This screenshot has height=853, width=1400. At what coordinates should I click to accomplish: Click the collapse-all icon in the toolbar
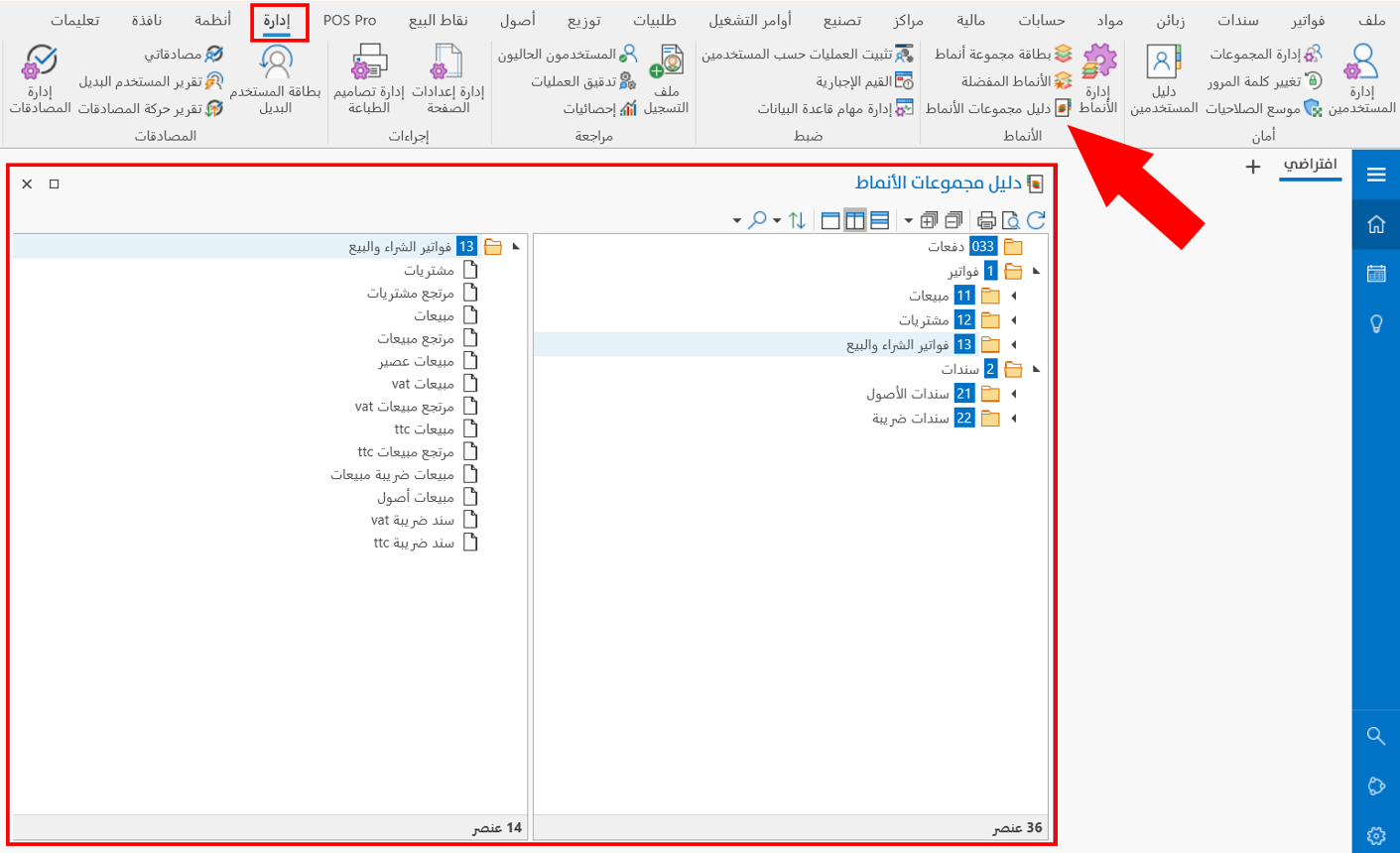952,220
